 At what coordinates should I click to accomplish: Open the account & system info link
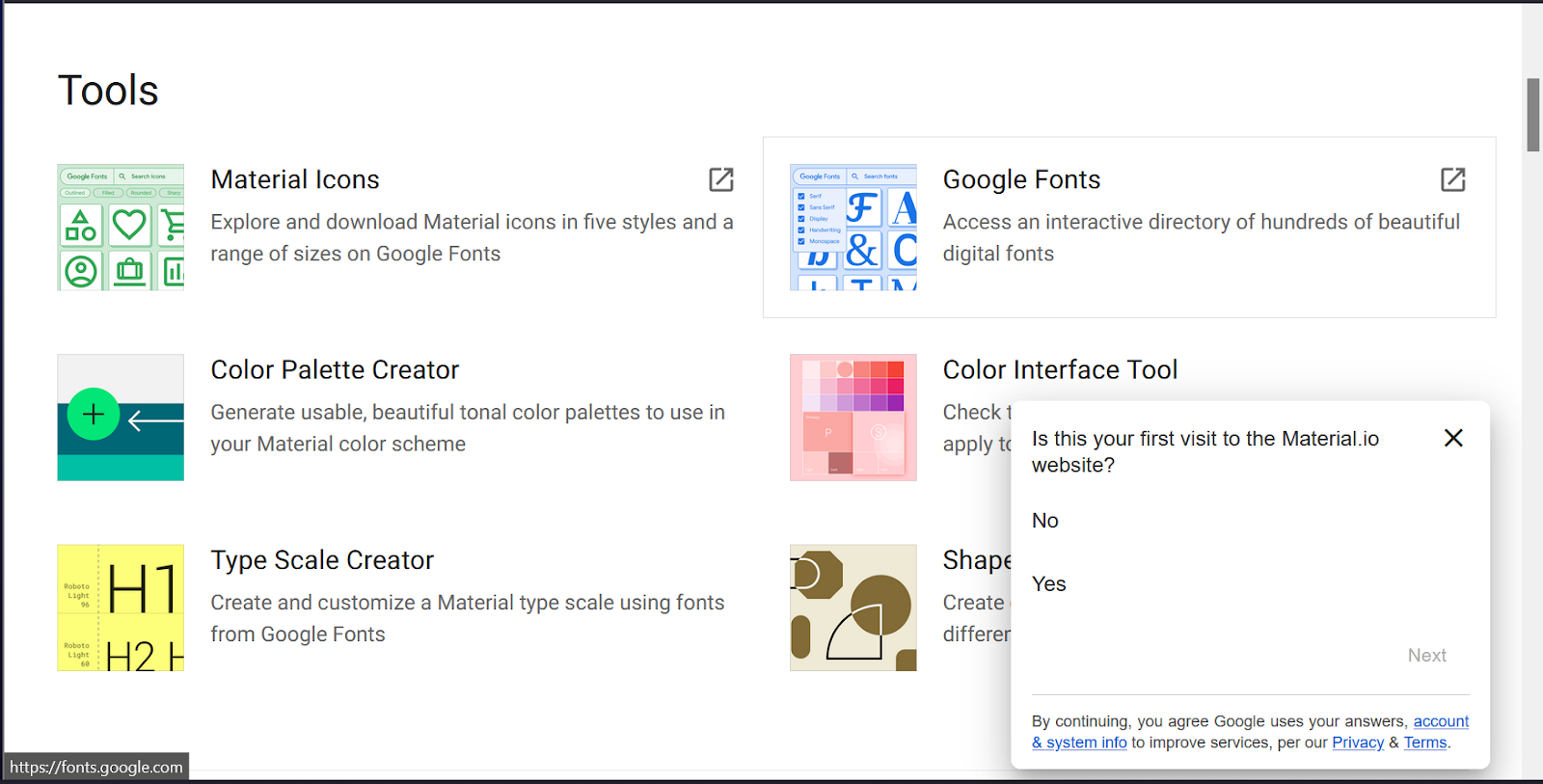pos(1251,732)
